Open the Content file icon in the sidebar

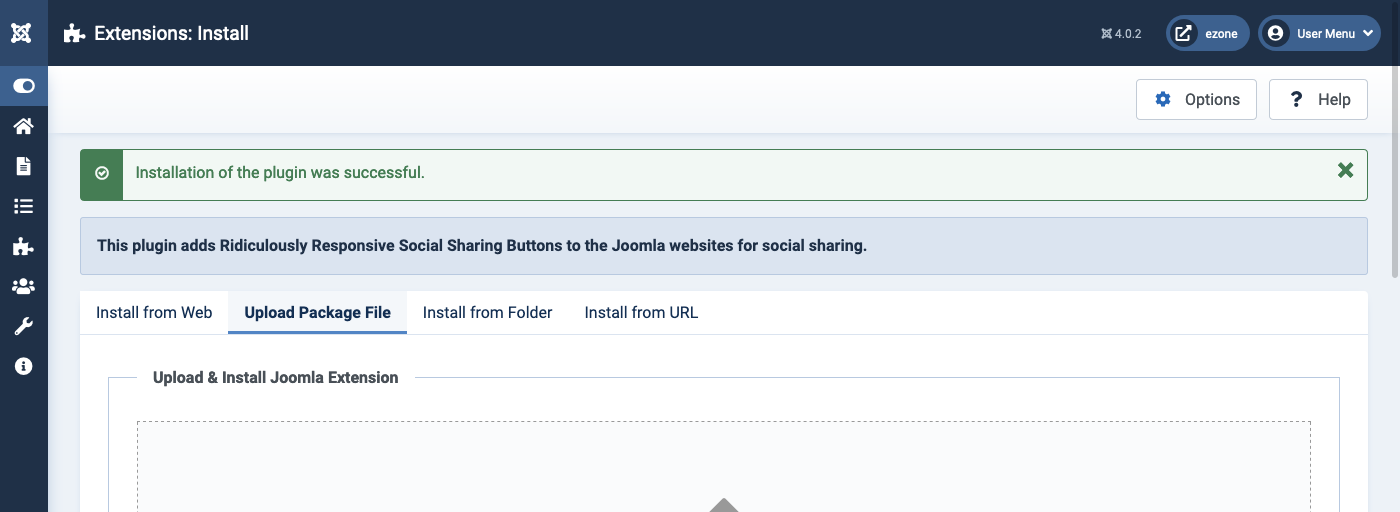tap(23, 166)
